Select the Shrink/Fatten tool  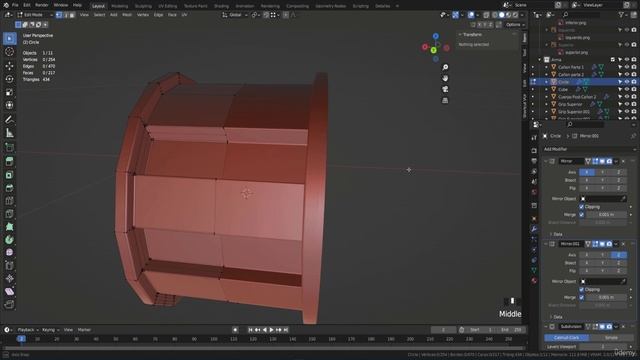9,278
